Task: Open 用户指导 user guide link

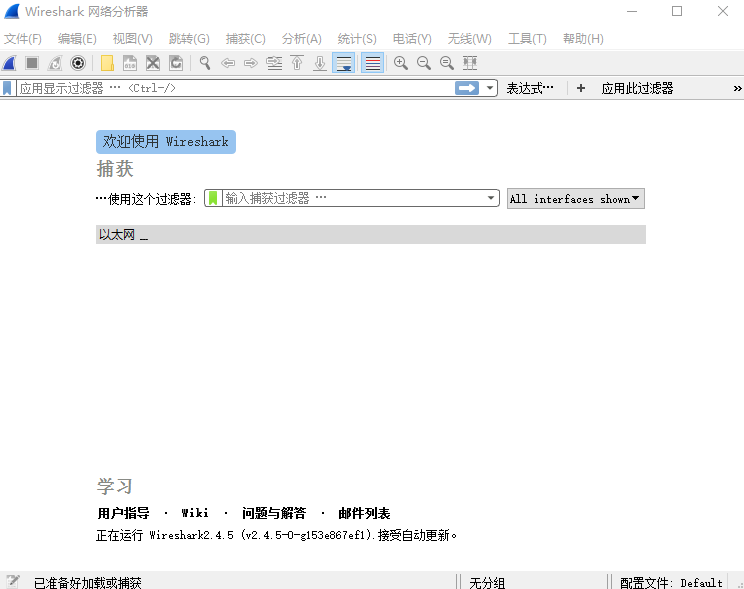Action: tap(123, 513)
